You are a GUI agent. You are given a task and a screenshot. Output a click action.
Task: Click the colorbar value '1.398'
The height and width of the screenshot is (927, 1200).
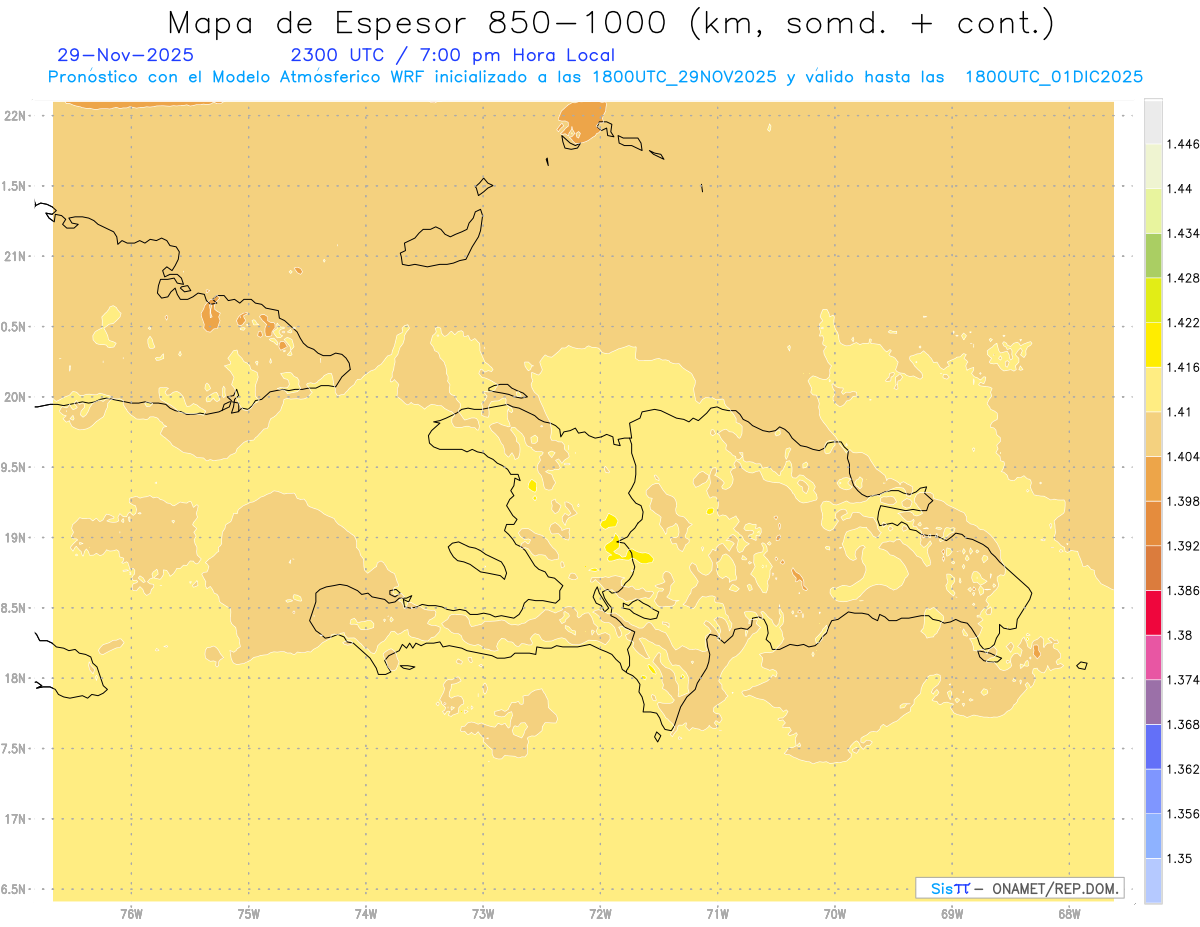pos(1183,501)
